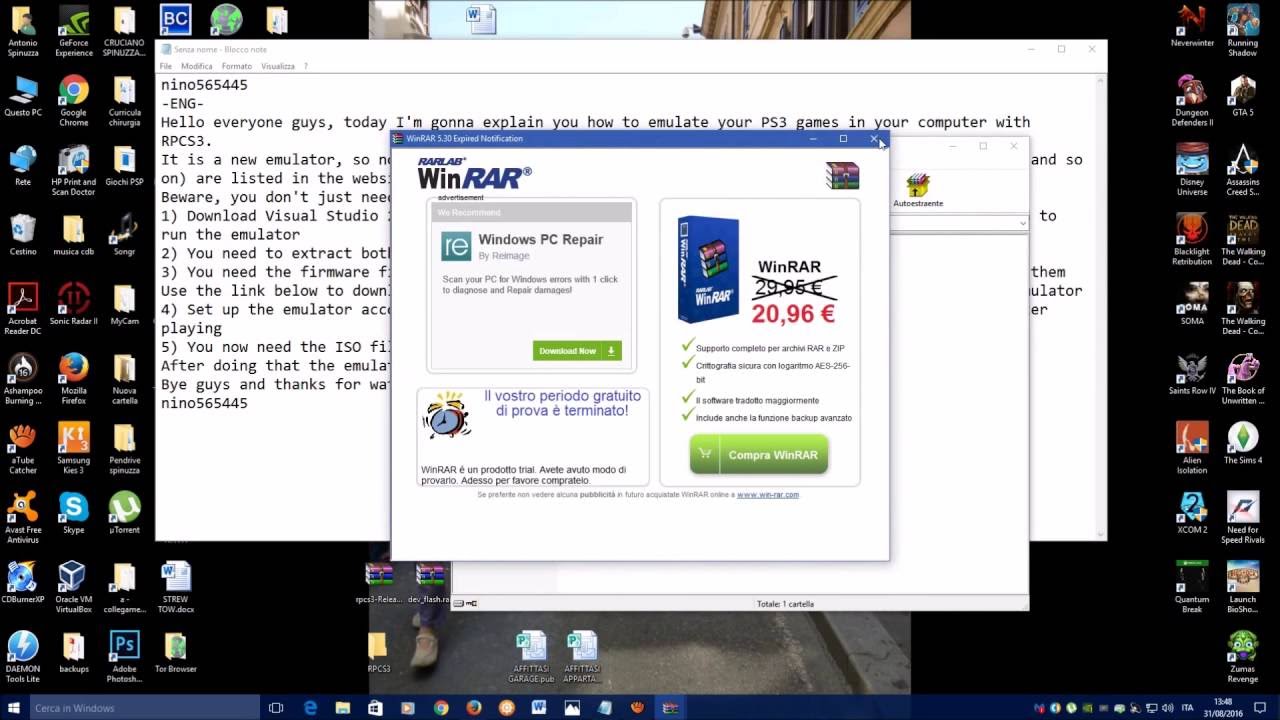The height and width of the screenshot is (720, 1280).
Task: Open aTube Catcher desktop shortcut
Action: [23, 448]
